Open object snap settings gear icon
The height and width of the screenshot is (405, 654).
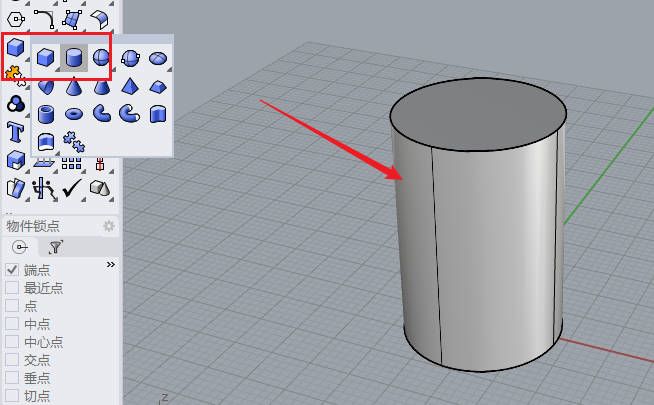point(109,226)
